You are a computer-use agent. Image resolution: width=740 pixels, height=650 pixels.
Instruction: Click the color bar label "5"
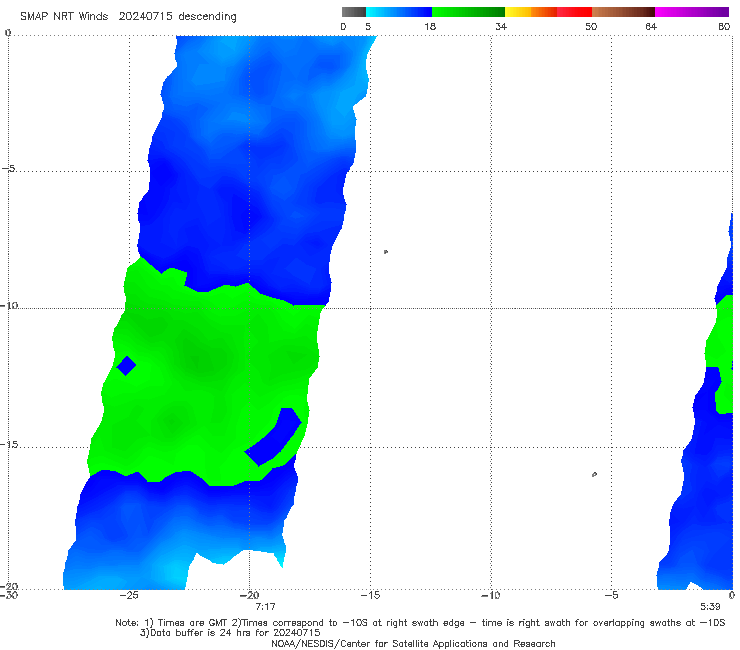click(x=368, y=26)
